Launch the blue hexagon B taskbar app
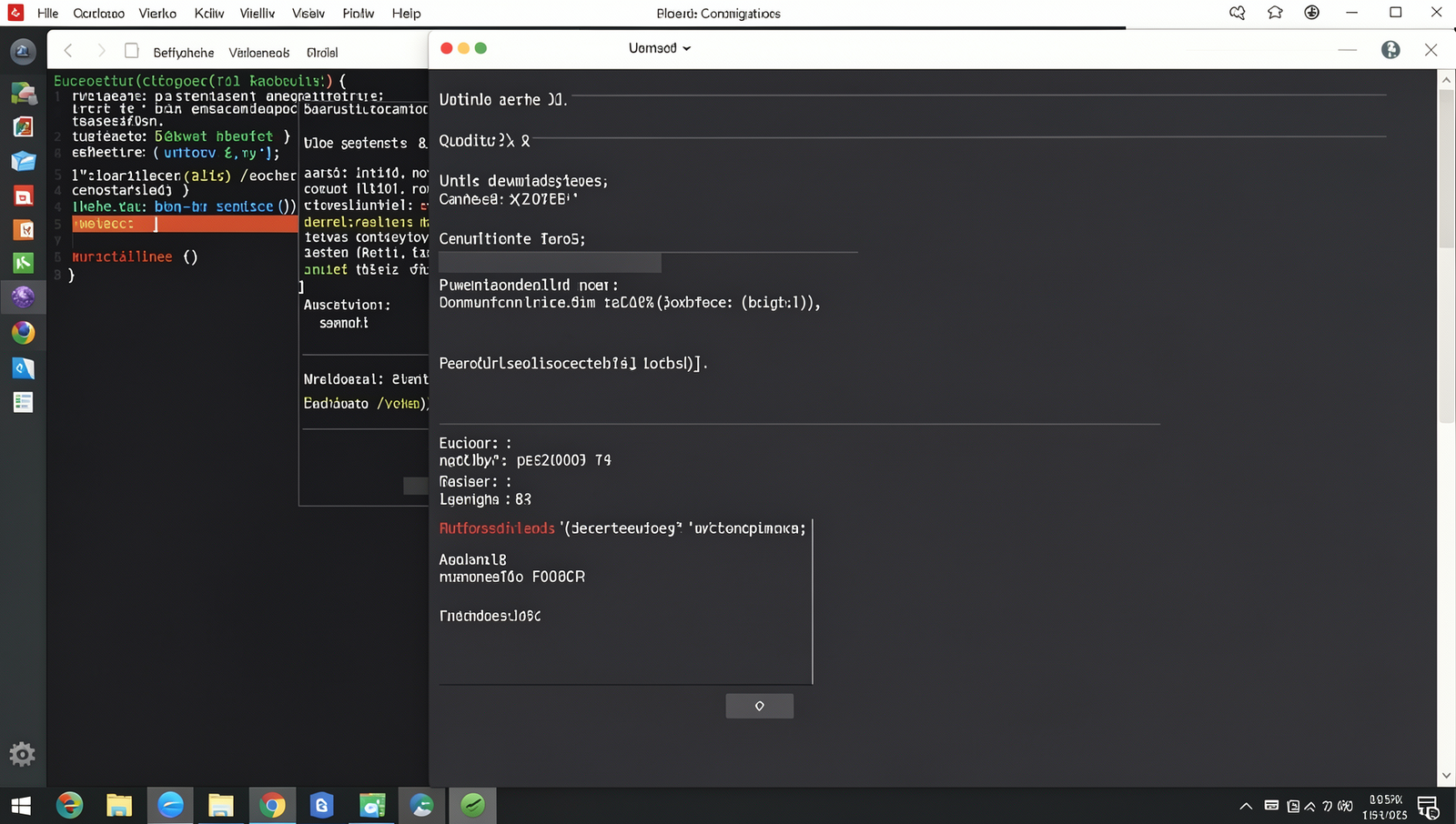 tap(321, 806)
